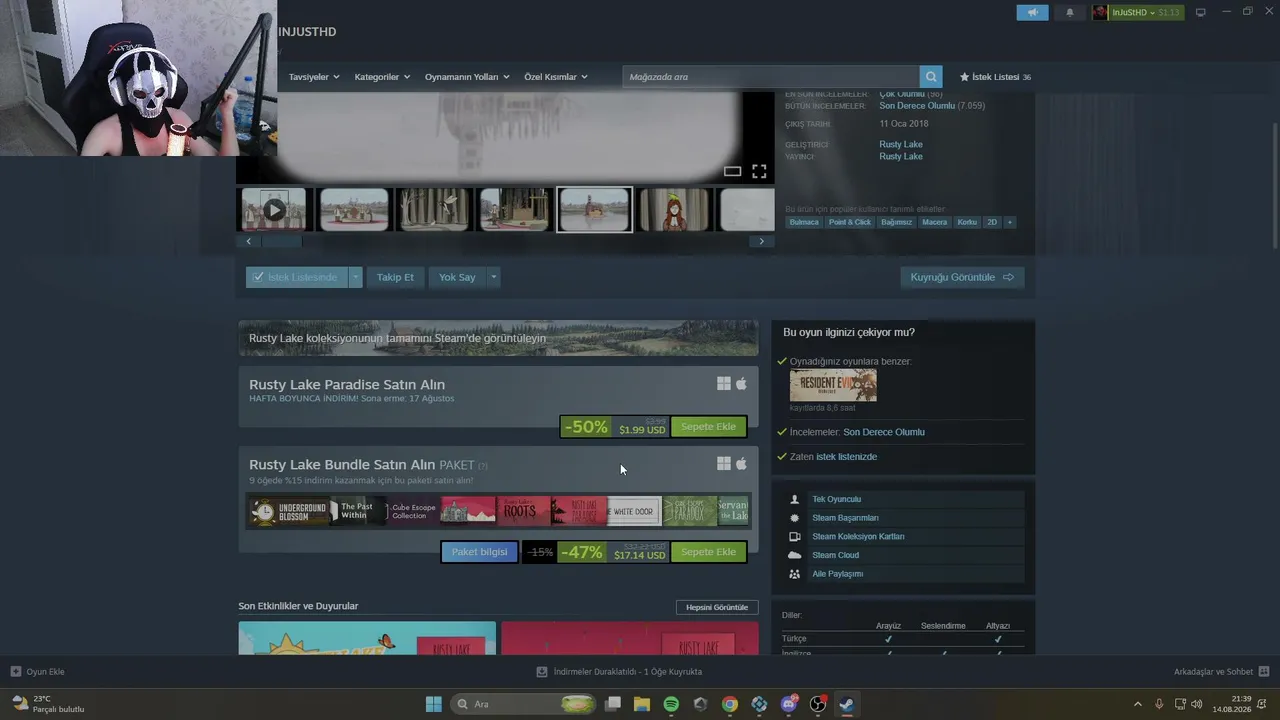
Task: Toggle the İstek Listesinde wishlist checkbox button
Action: click(x=297, y=277)
